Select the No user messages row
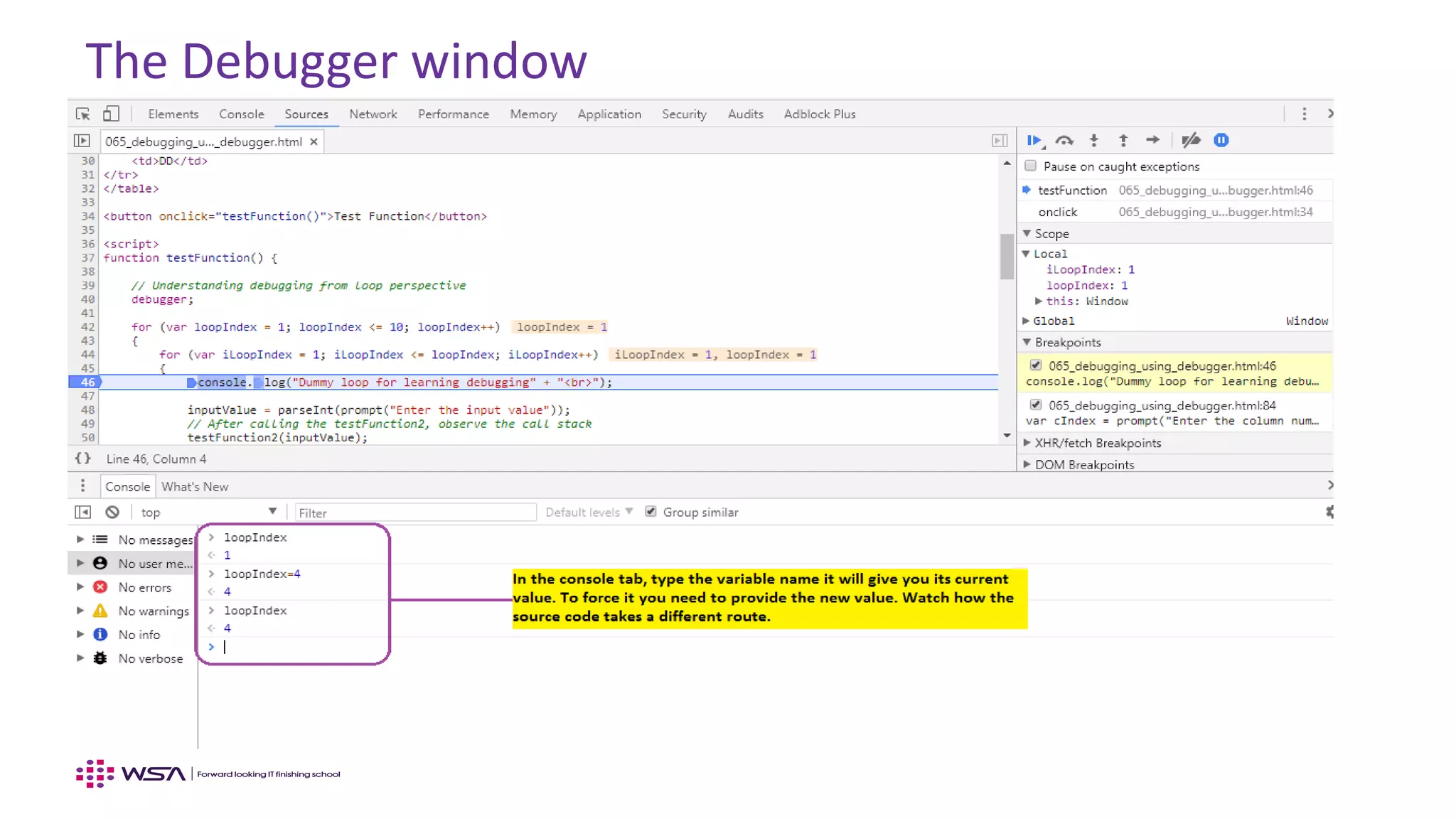 click(133, 563)
